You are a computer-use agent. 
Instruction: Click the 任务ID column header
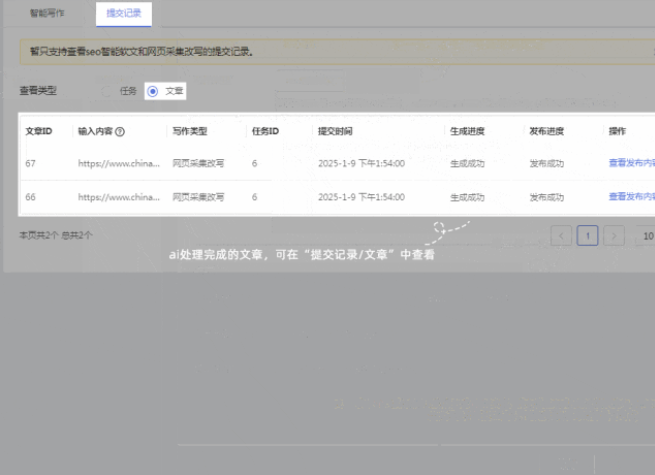tap(265, 131)
